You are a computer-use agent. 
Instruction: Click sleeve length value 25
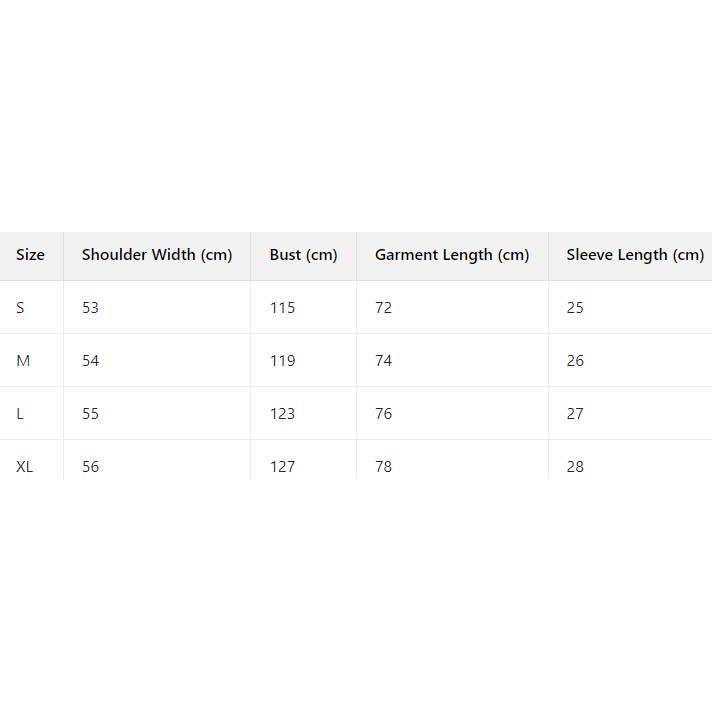(x=575, y=308)
